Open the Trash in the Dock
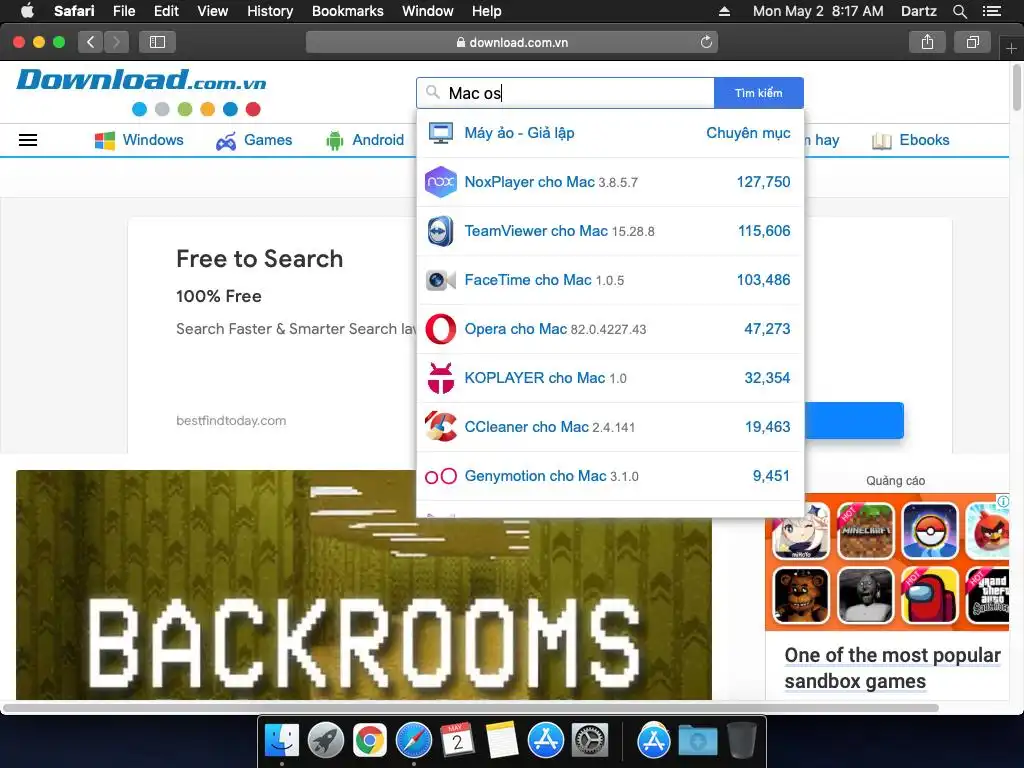The image size is (1024, 768). click(741, 741)
